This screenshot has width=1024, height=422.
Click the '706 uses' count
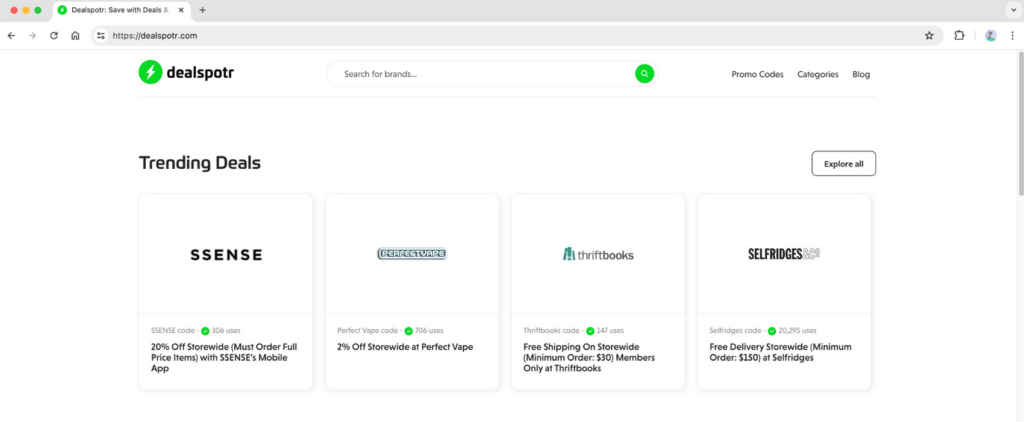coord(429,331)
